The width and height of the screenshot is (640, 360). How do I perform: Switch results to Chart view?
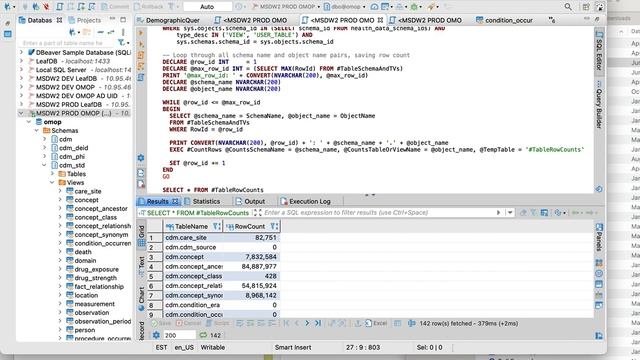click(141, 299)
